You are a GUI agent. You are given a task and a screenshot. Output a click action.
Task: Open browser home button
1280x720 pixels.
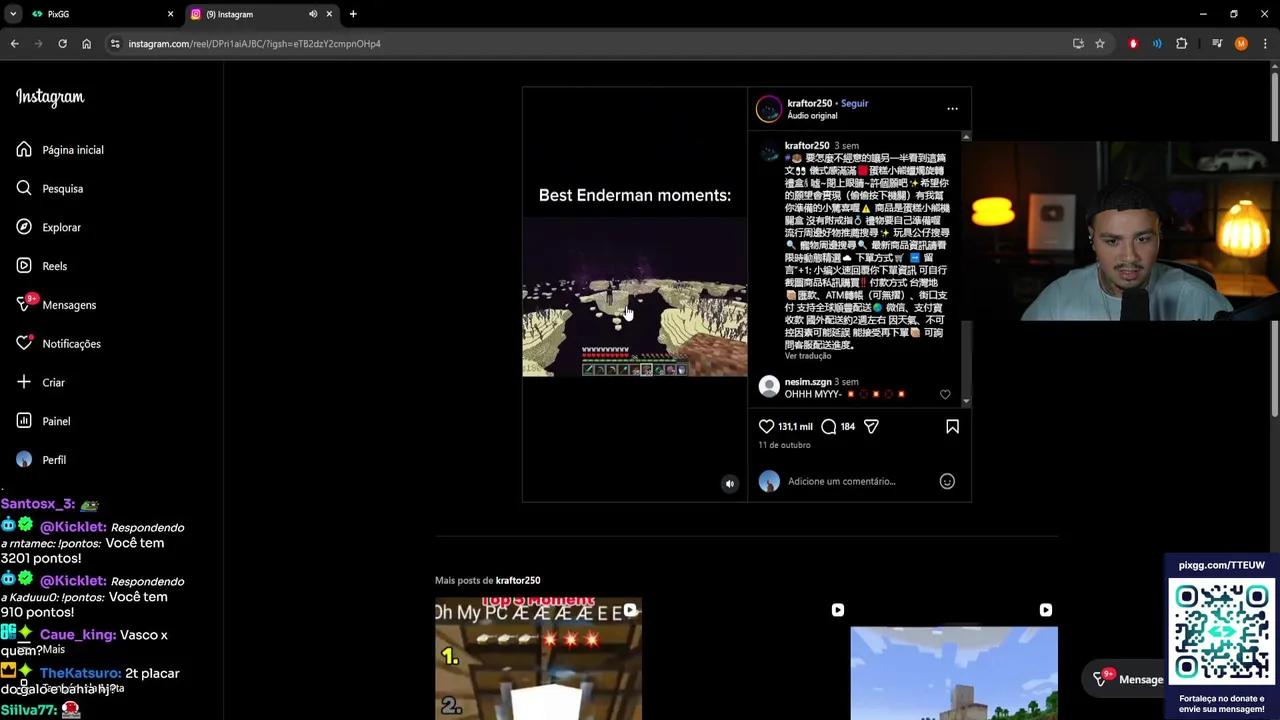pyautogui.click(x=86, y=44)
